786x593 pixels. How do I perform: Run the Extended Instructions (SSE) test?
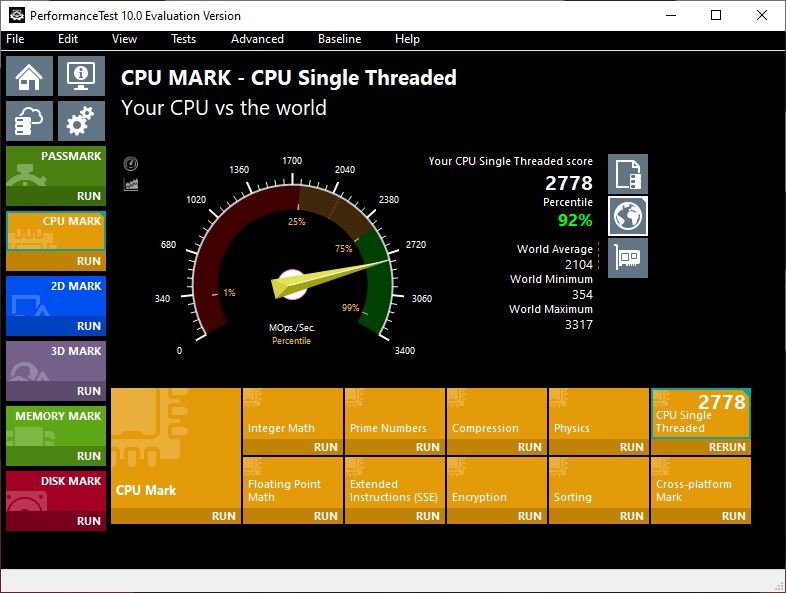(395, 516)
